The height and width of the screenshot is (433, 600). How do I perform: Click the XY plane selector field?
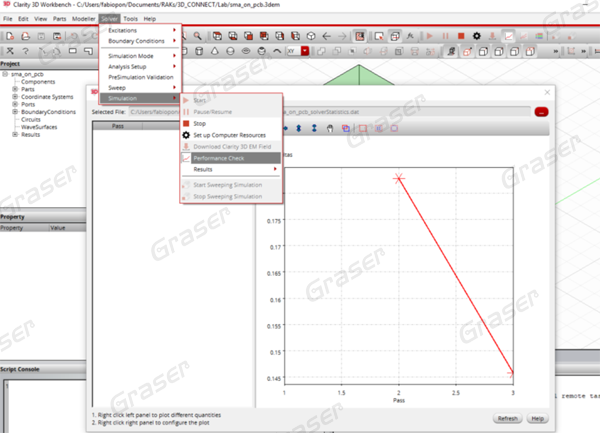(x=294, y=51)
